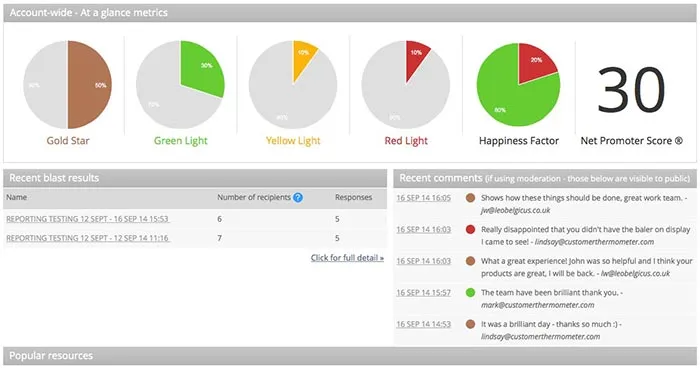Click the Number of recipients column header
Image resolution: width=700 pixels, height=369 pixels.
tap(254, 197)
